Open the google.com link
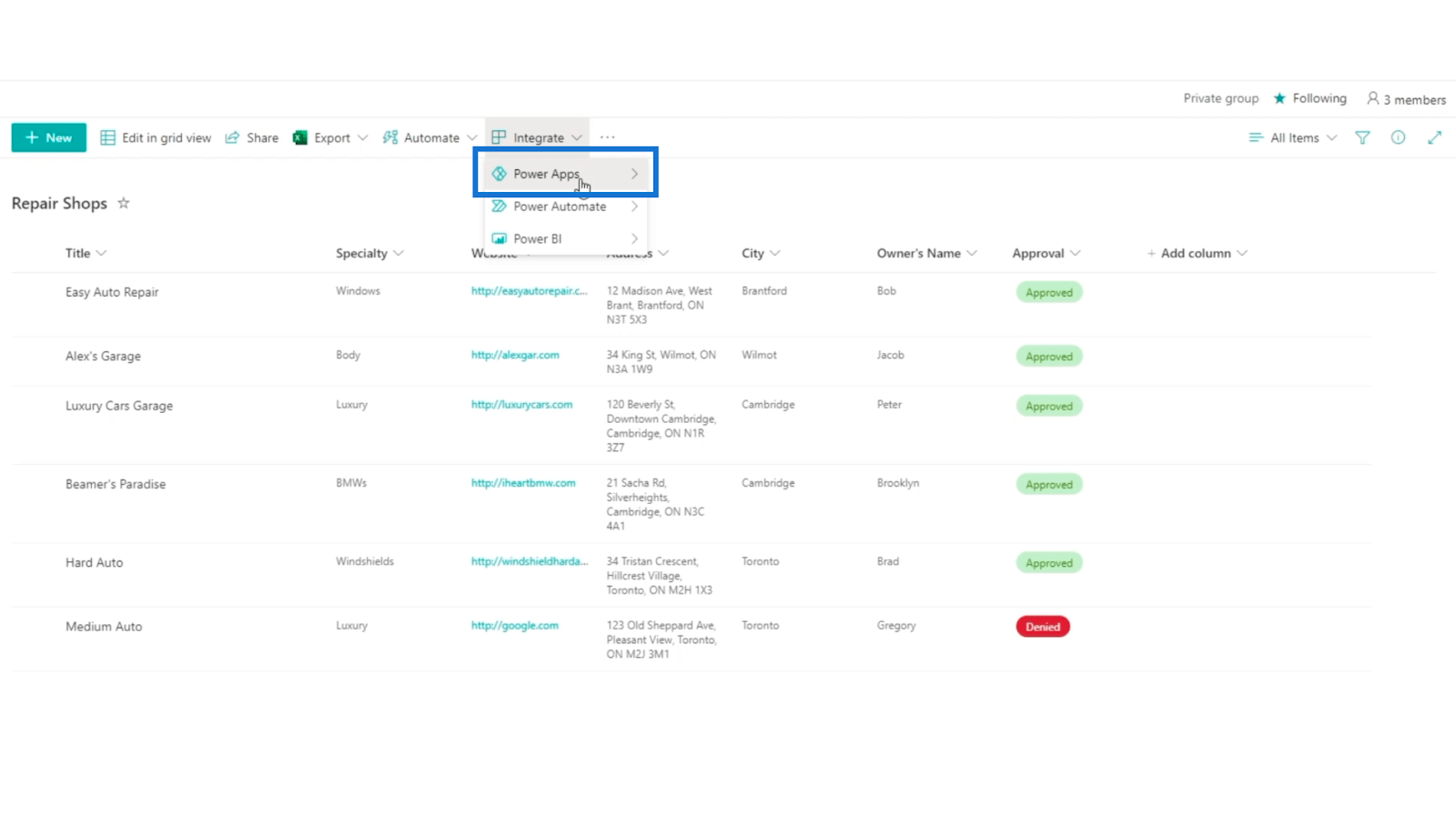Image resolution: width=1456 pixels, height=816 pixels. coord(515,625)
